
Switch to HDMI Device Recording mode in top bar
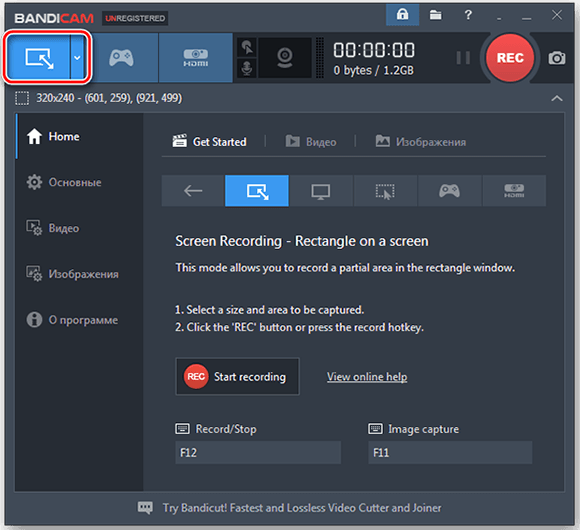[196, 58]
